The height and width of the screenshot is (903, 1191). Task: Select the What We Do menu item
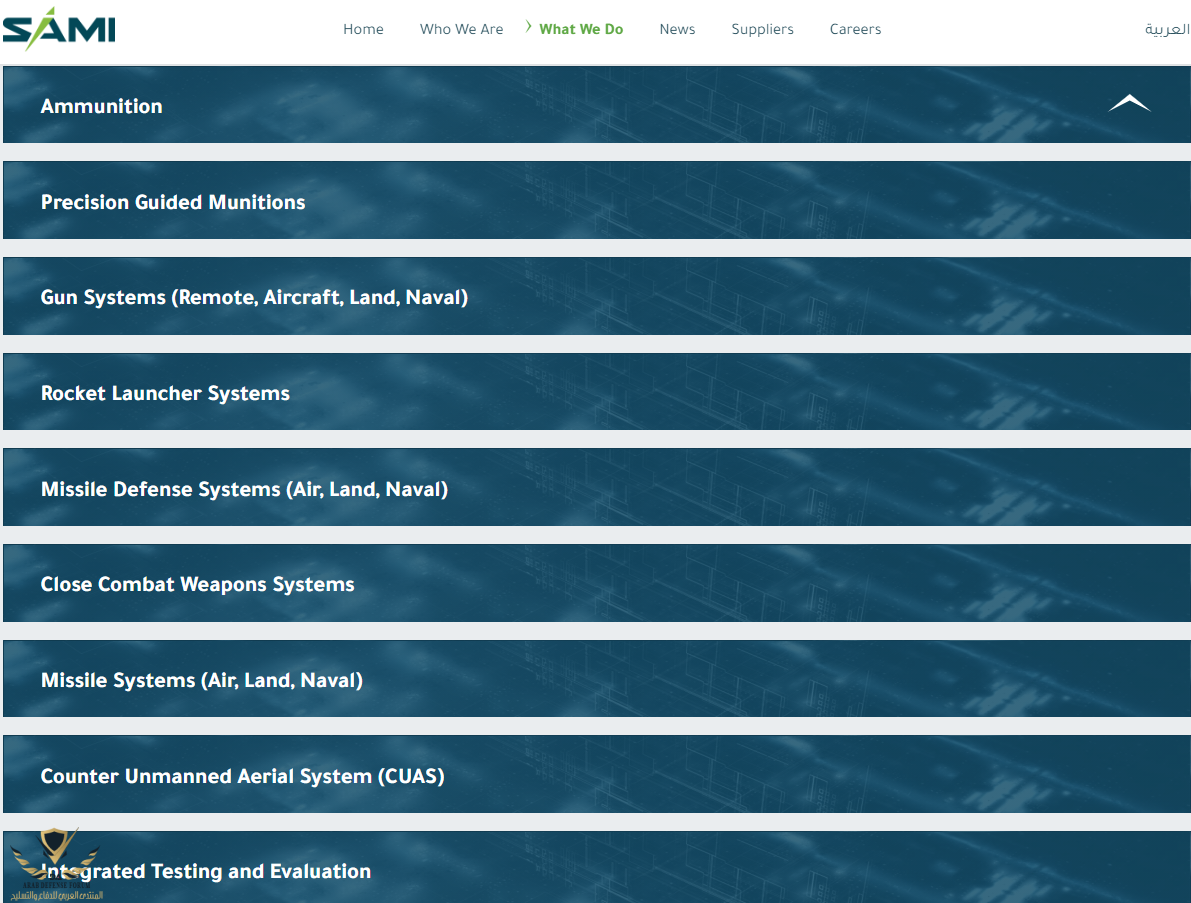tap(581, 29)
